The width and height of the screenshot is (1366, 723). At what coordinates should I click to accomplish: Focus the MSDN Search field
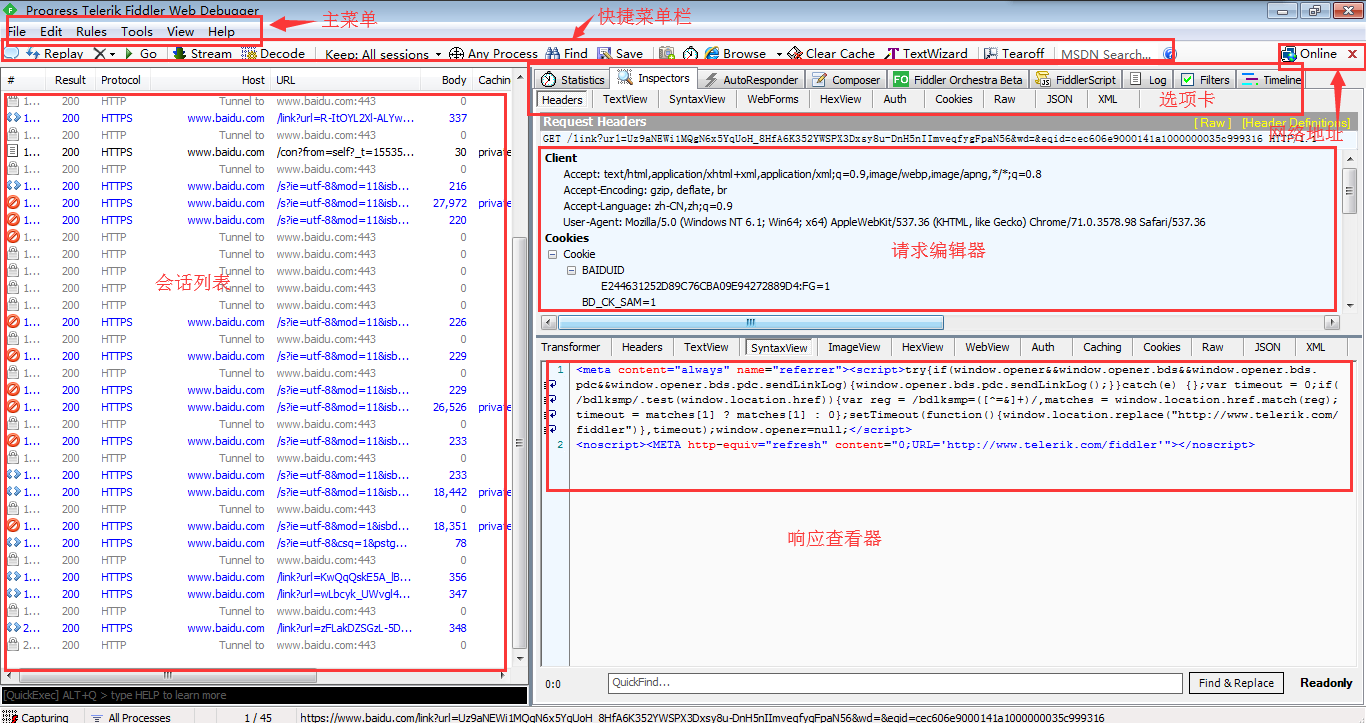point(1108,54)
